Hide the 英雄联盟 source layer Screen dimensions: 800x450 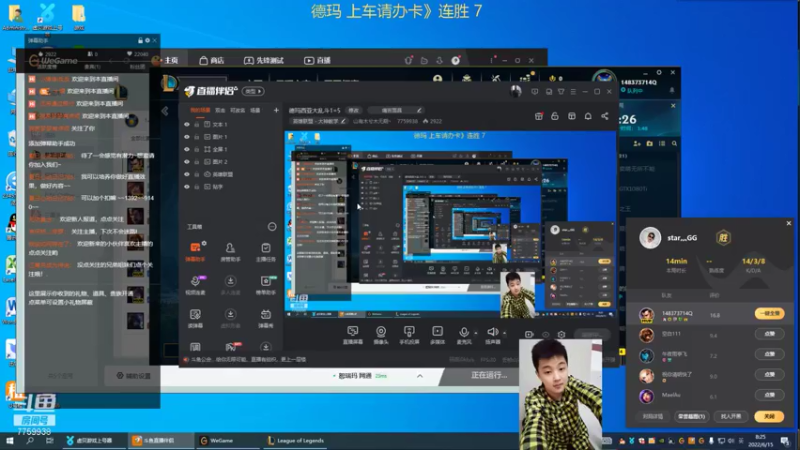[x=187, y=174]
